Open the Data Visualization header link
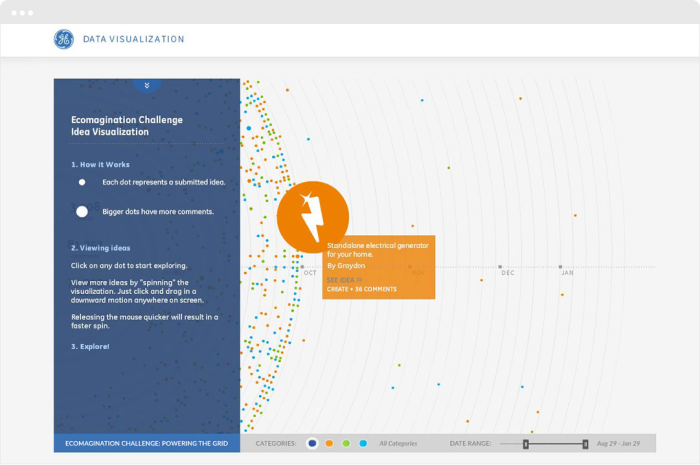The image size is (700, 465). click(133, 39)
